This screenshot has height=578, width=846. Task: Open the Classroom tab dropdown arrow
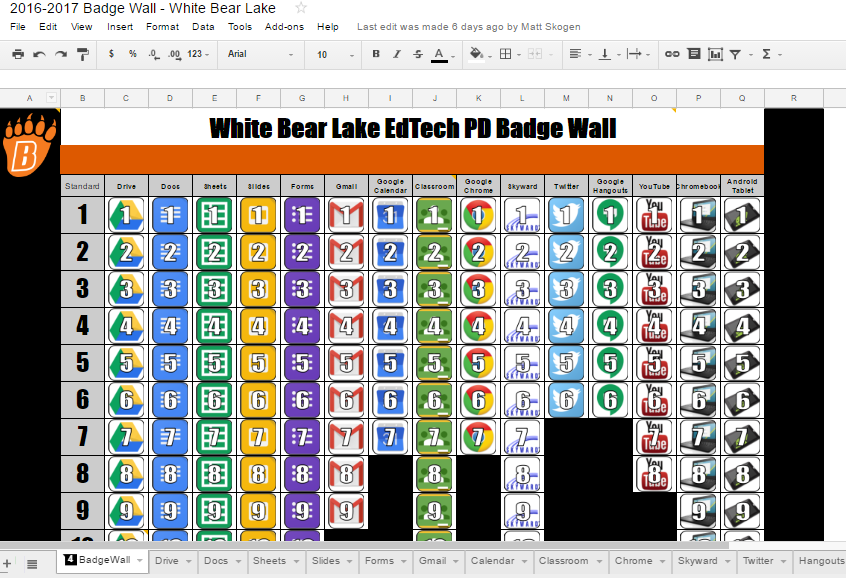coord(599,561)
